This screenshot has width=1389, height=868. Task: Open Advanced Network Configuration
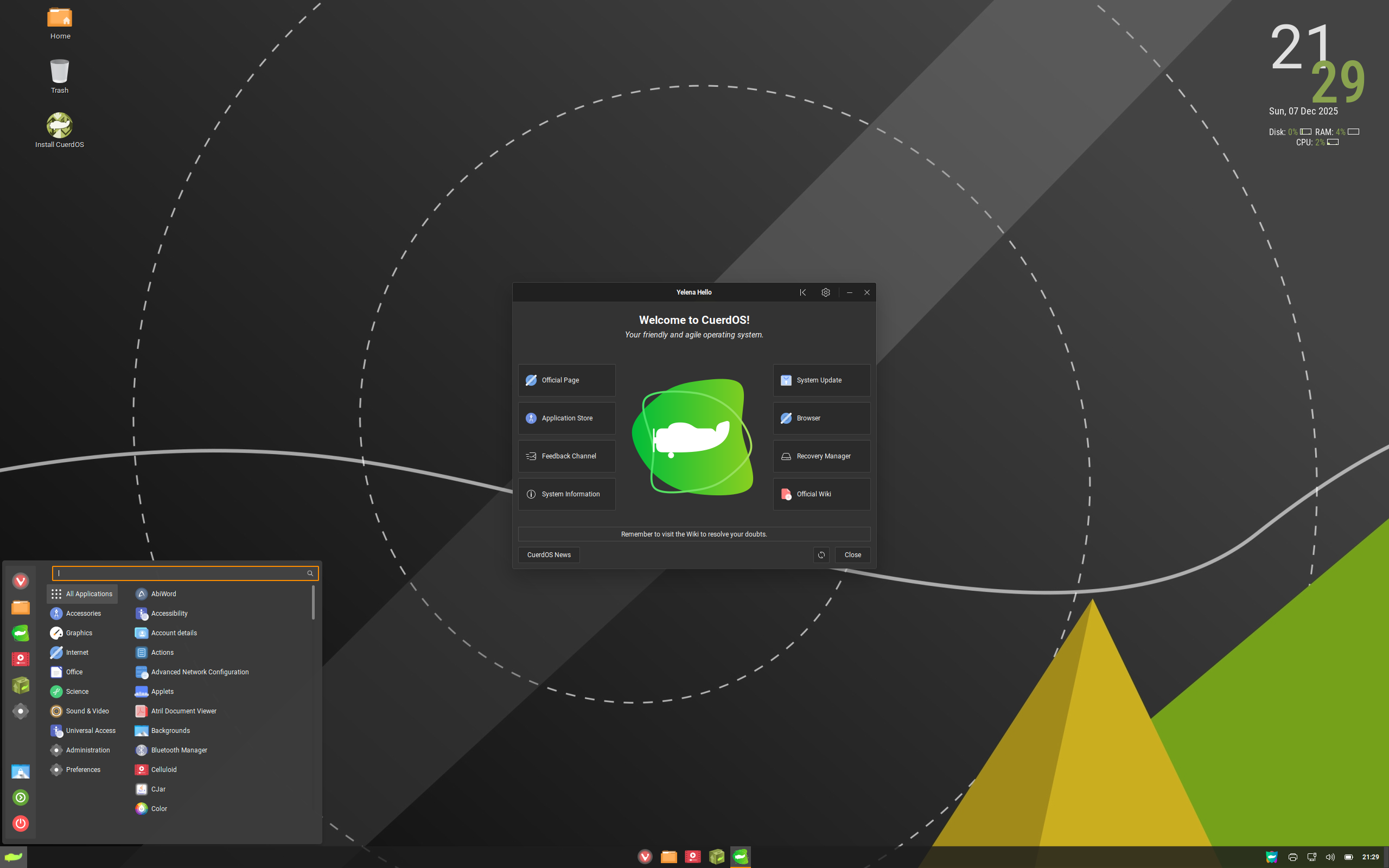(222, 672)
